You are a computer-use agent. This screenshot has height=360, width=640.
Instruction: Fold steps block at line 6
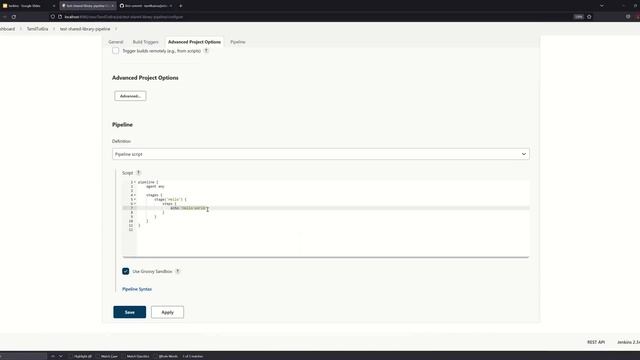[x=135, y=204]
